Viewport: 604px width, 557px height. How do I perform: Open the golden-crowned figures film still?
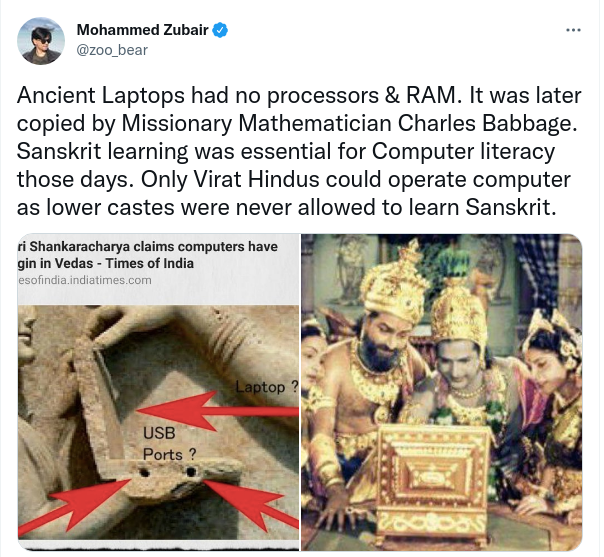pos(441,392)
